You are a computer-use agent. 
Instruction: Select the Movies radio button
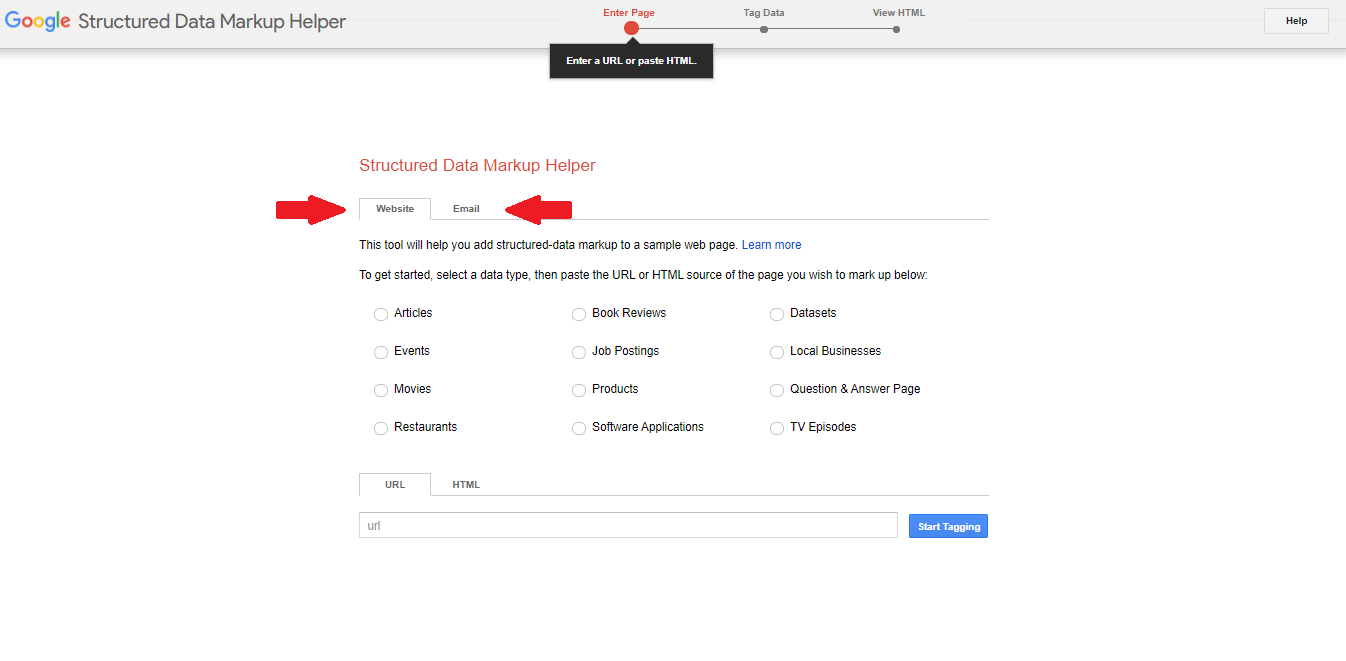coord(381,390)
